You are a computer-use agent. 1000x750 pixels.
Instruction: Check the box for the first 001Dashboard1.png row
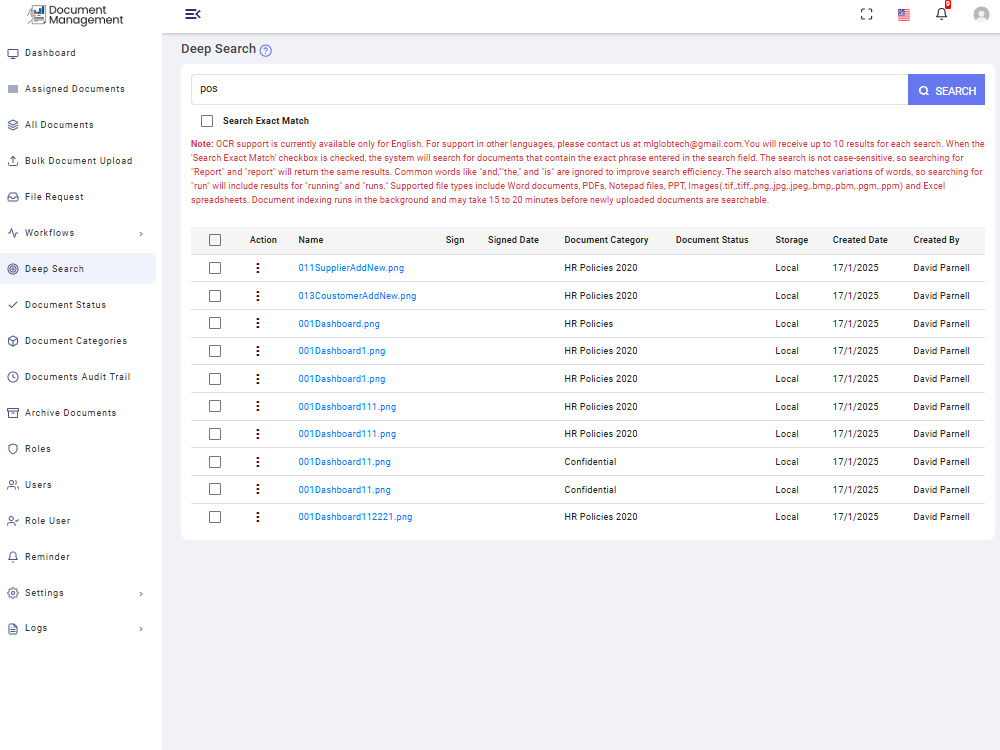215,351
